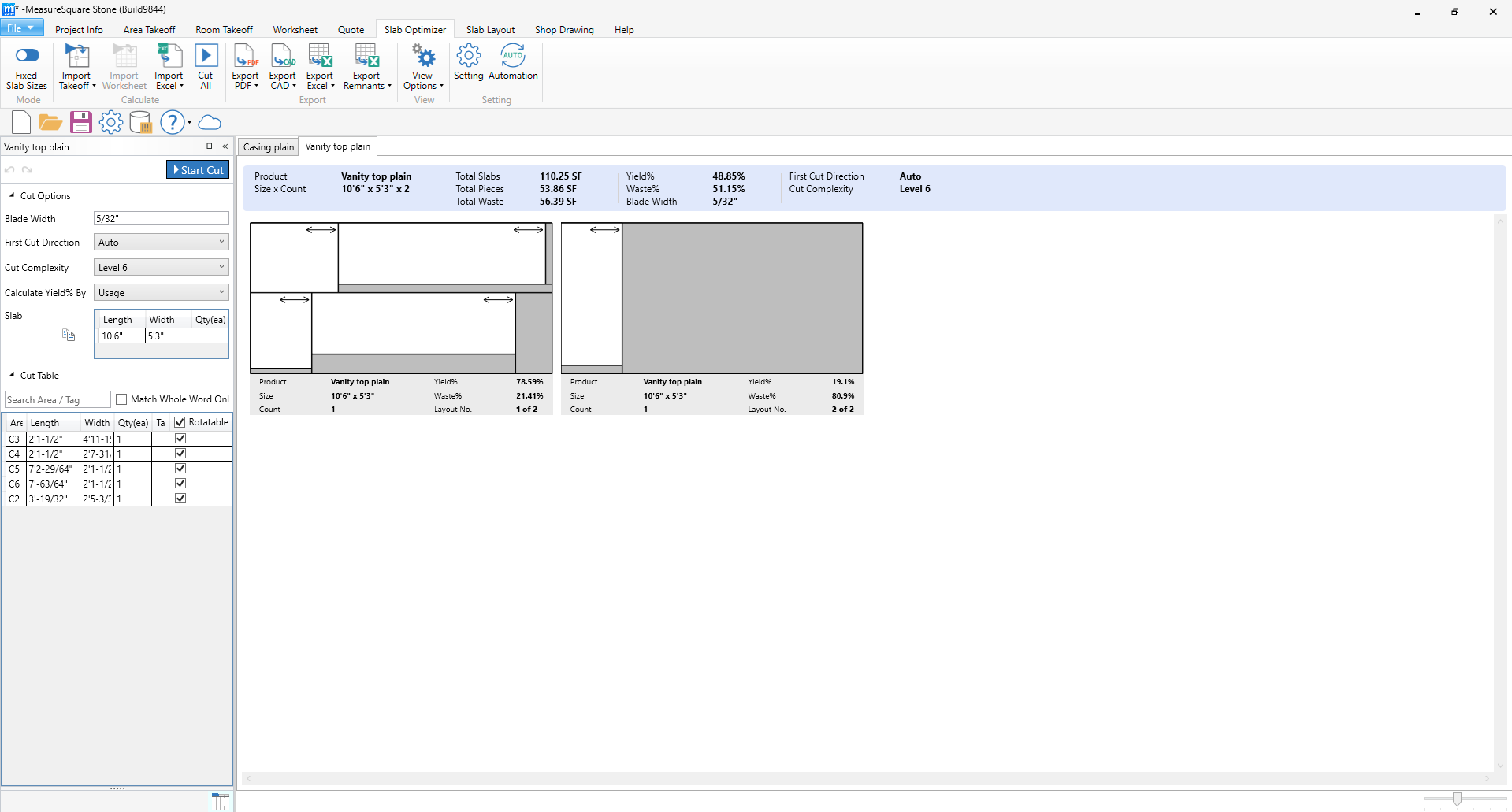
Task: Open the cloud icon in quick toolbar
Action: [210, 122]
